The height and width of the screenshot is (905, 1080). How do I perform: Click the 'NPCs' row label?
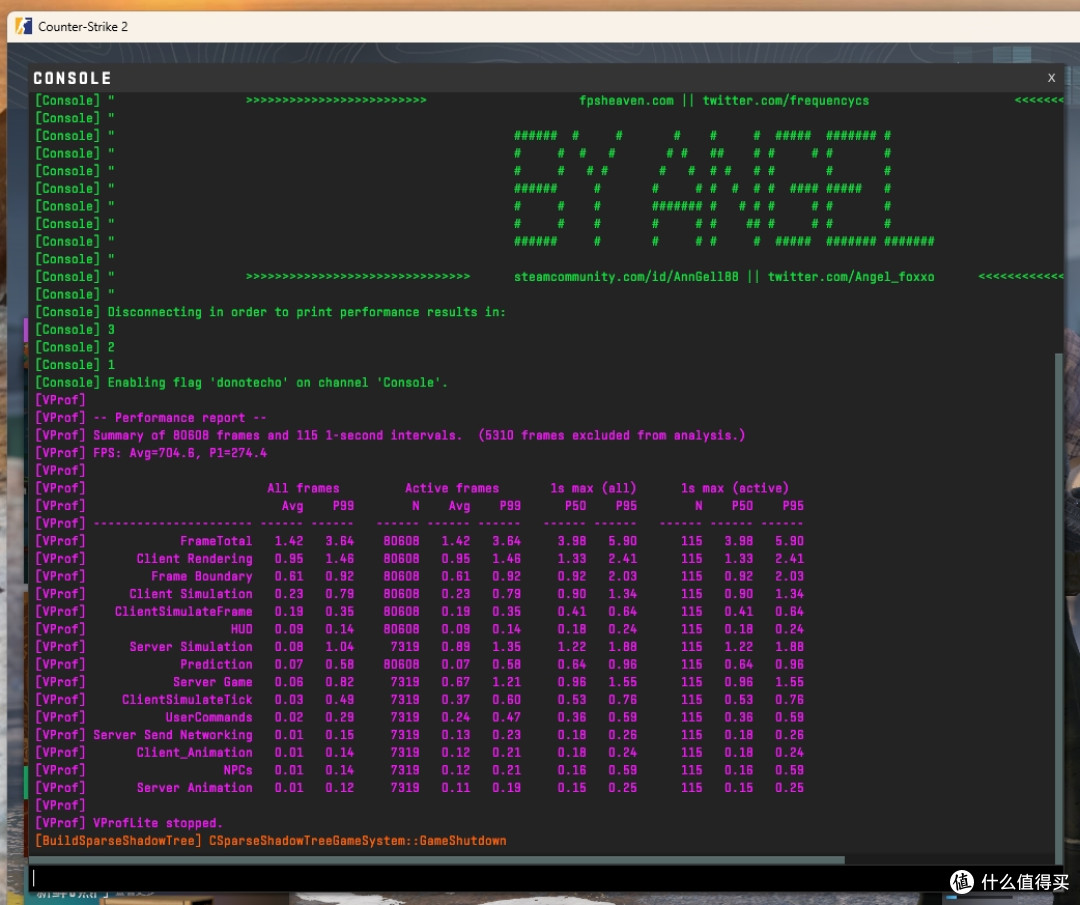pyautogui.click(x=238, y=770)
